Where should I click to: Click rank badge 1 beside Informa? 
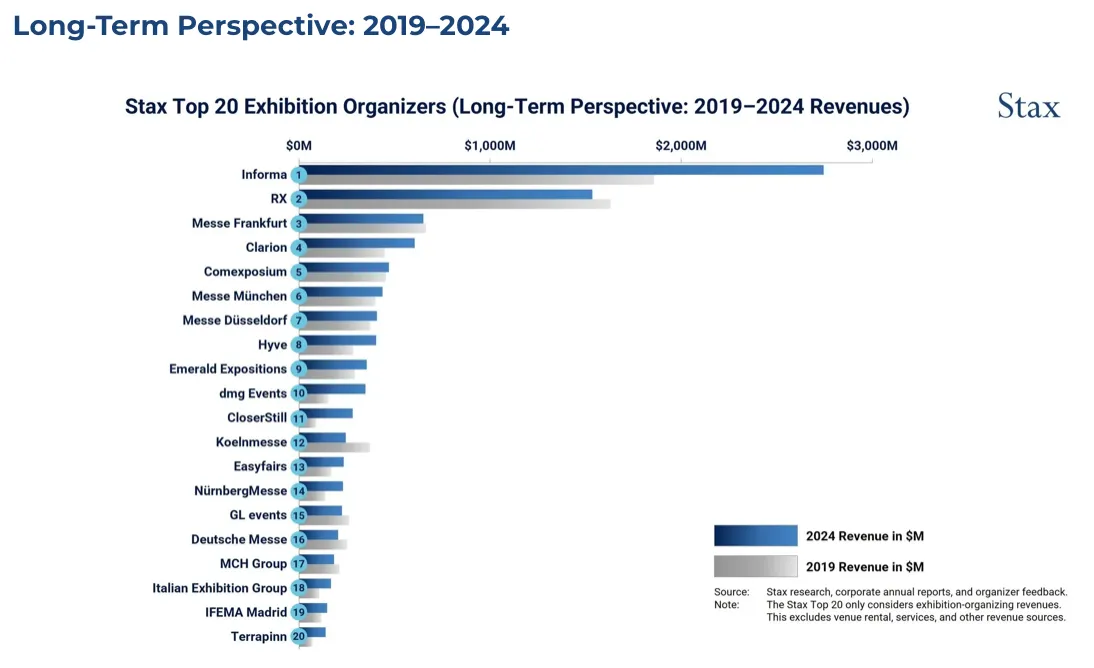pos(298,175)
